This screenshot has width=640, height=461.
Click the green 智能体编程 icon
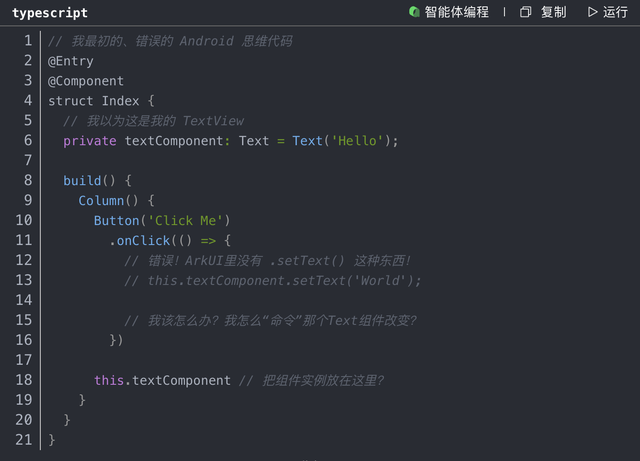coord(414,12)
